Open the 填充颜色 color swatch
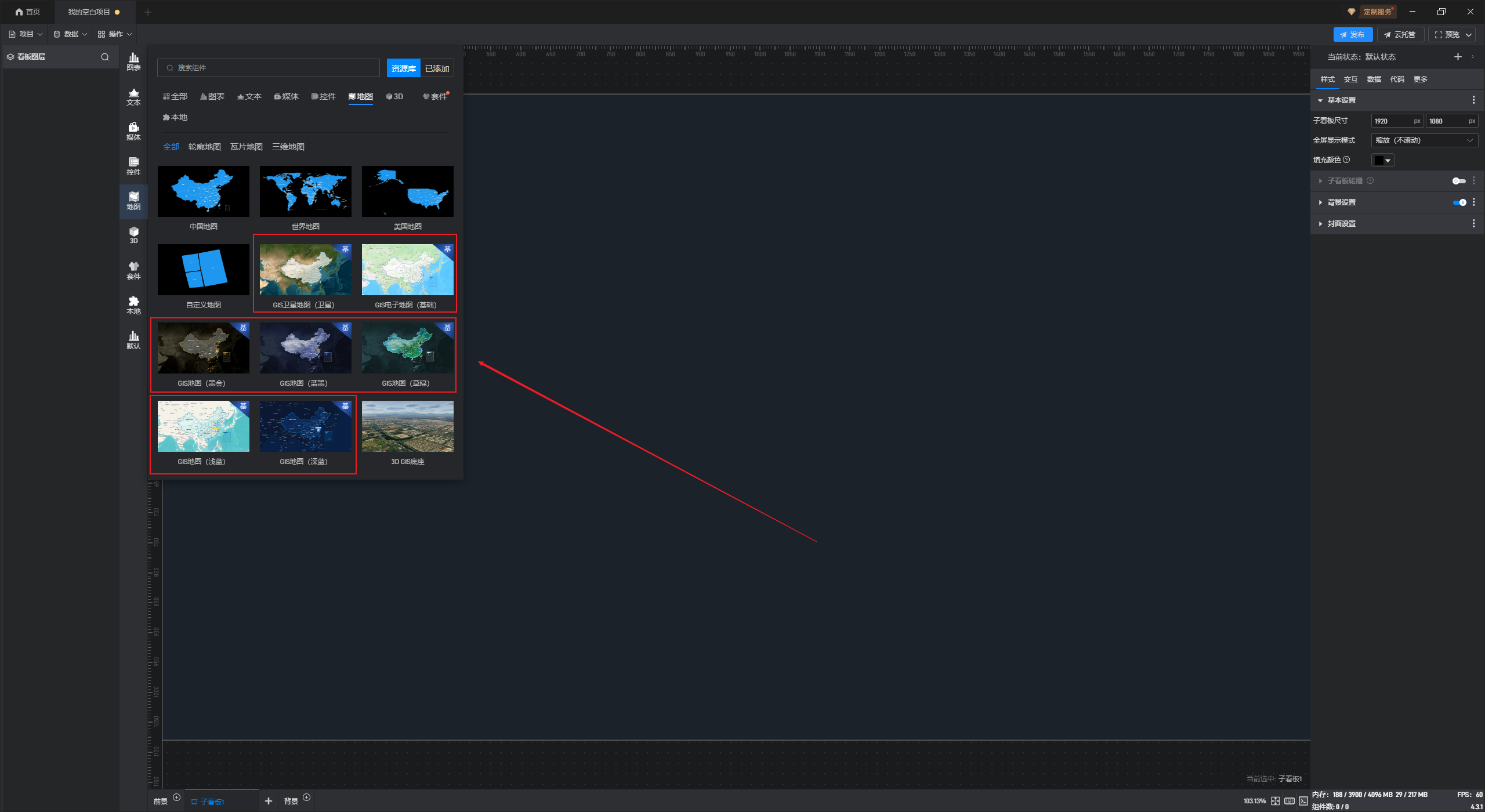Screen dimensions: 1485x812 1382,160
